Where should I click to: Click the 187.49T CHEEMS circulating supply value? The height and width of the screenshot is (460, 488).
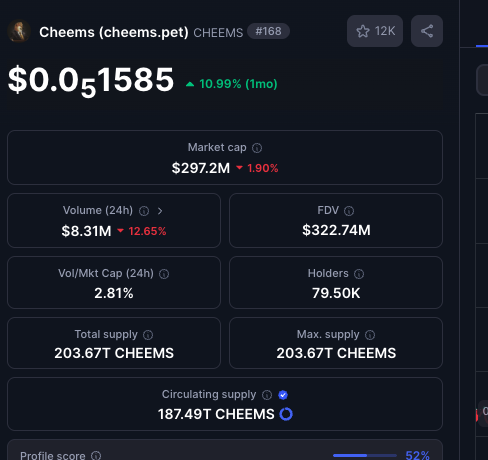(x=216, y=414)
